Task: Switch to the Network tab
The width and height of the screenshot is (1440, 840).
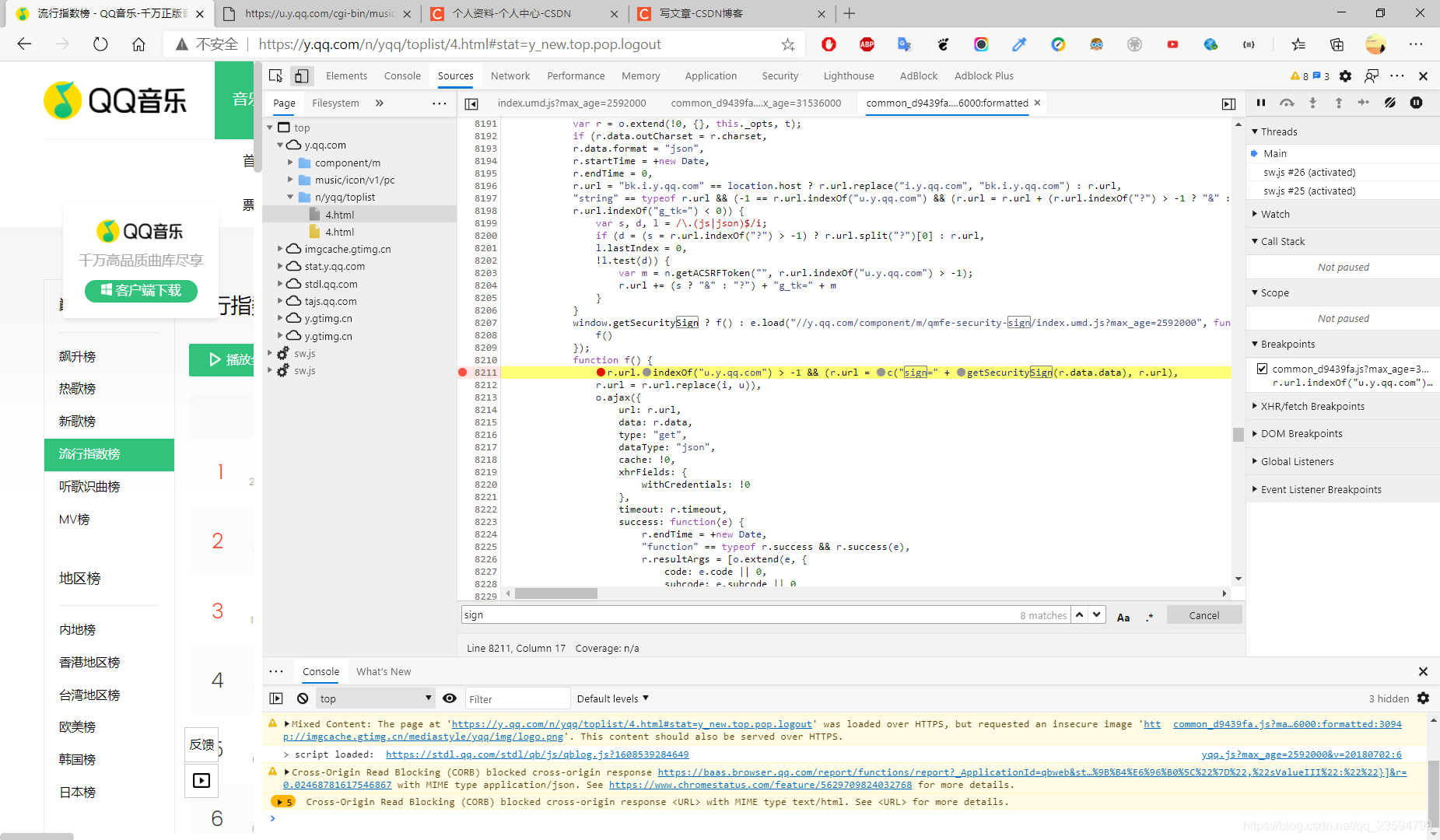Action: (510, 75)
